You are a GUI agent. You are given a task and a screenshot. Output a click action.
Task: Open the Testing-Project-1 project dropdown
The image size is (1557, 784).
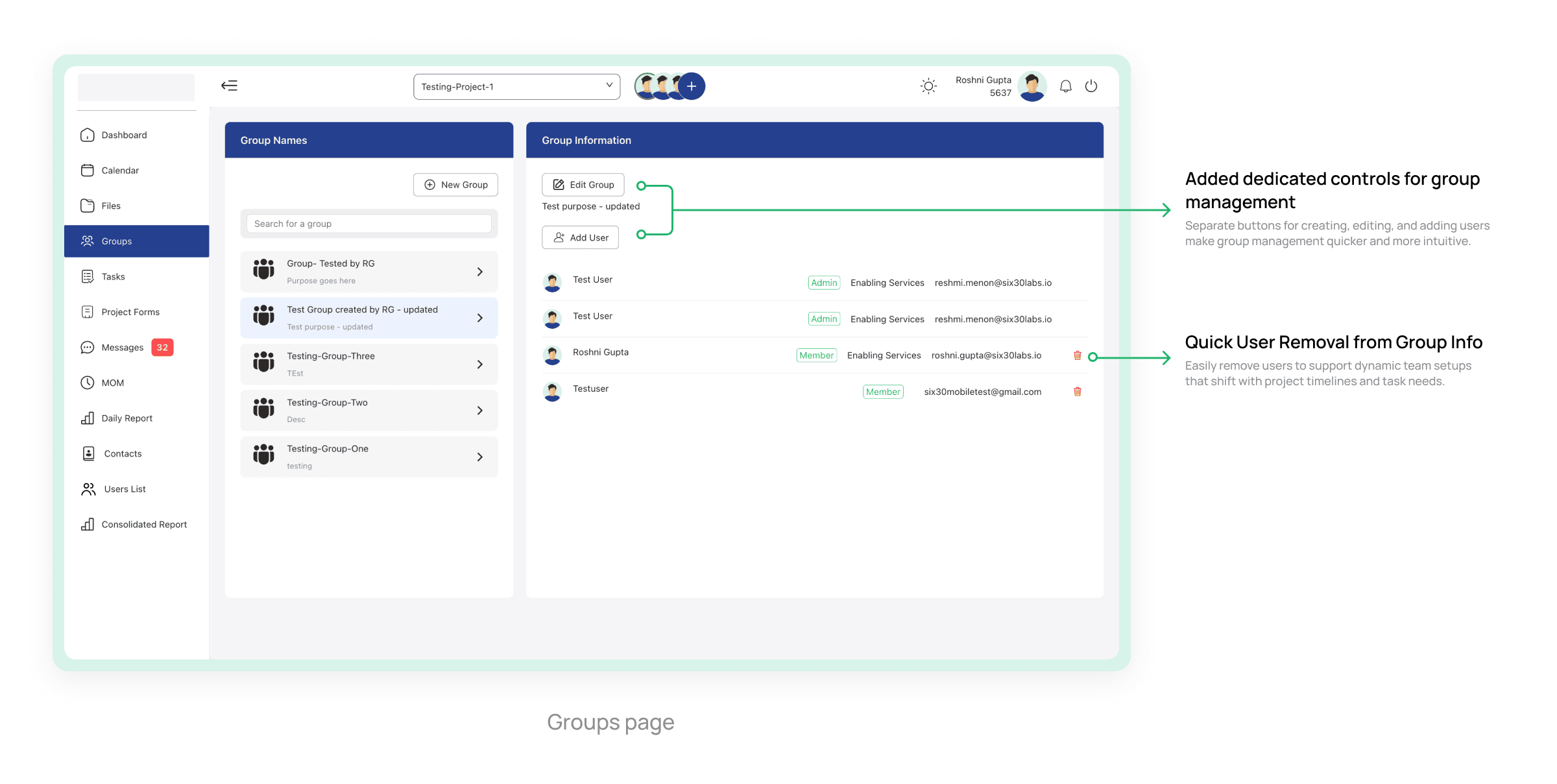[x=516, y=86]
